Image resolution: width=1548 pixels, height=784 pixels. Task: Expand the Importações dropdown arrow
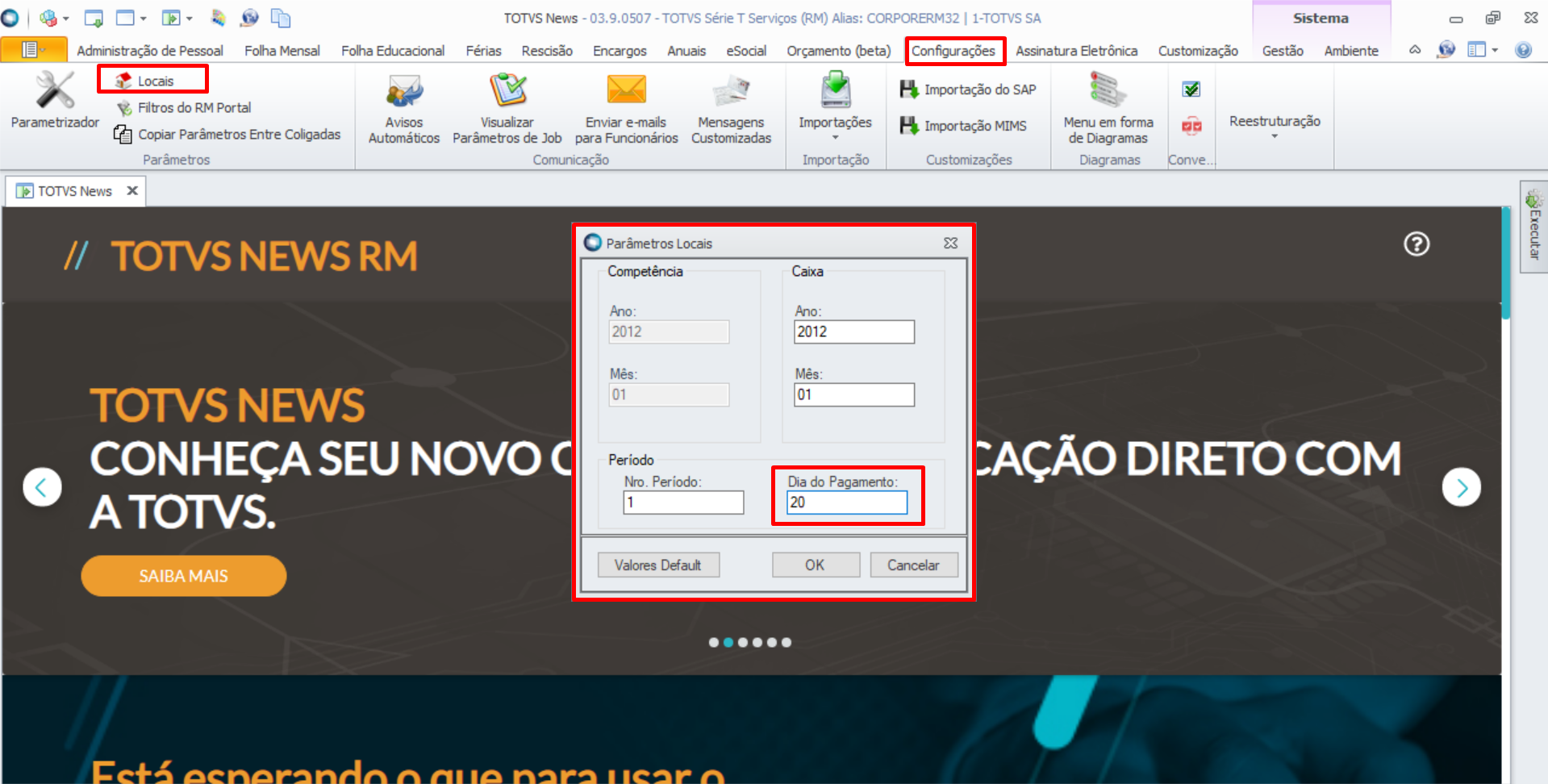836,137
